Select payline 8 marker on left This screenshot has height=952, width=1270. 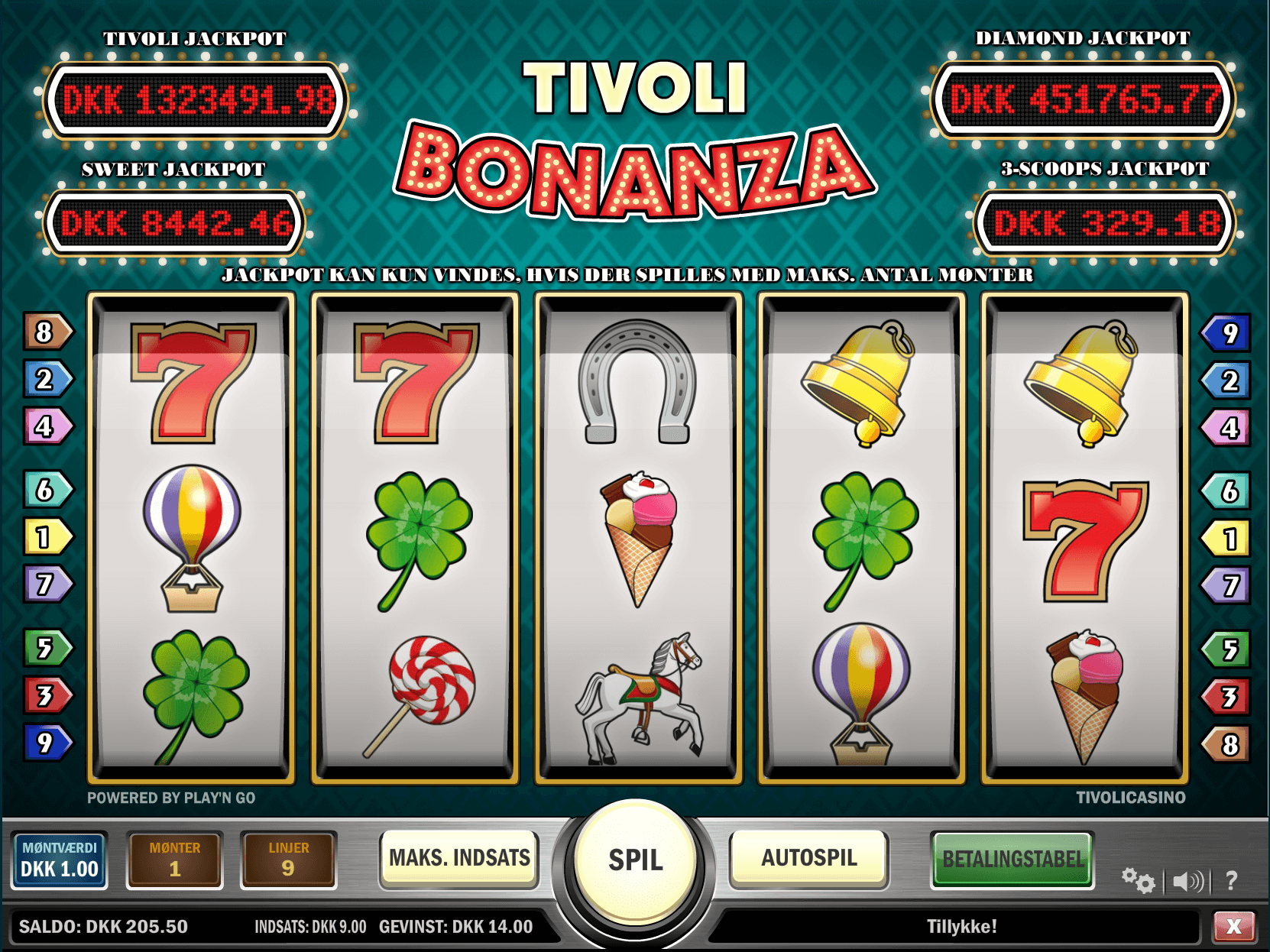(47, 332)
